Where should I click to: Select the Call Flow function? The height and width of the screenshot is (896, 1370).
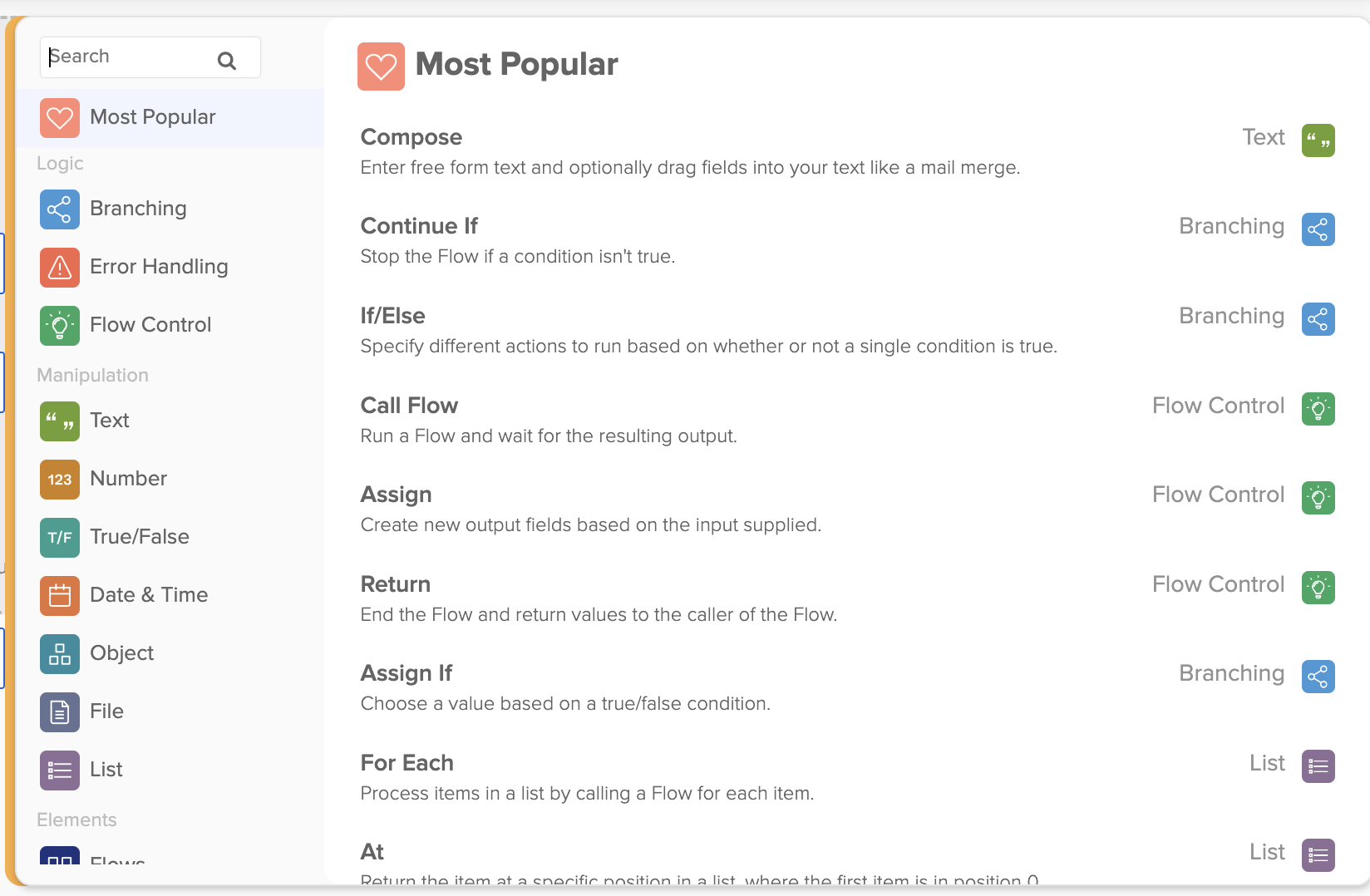point(409,406)
